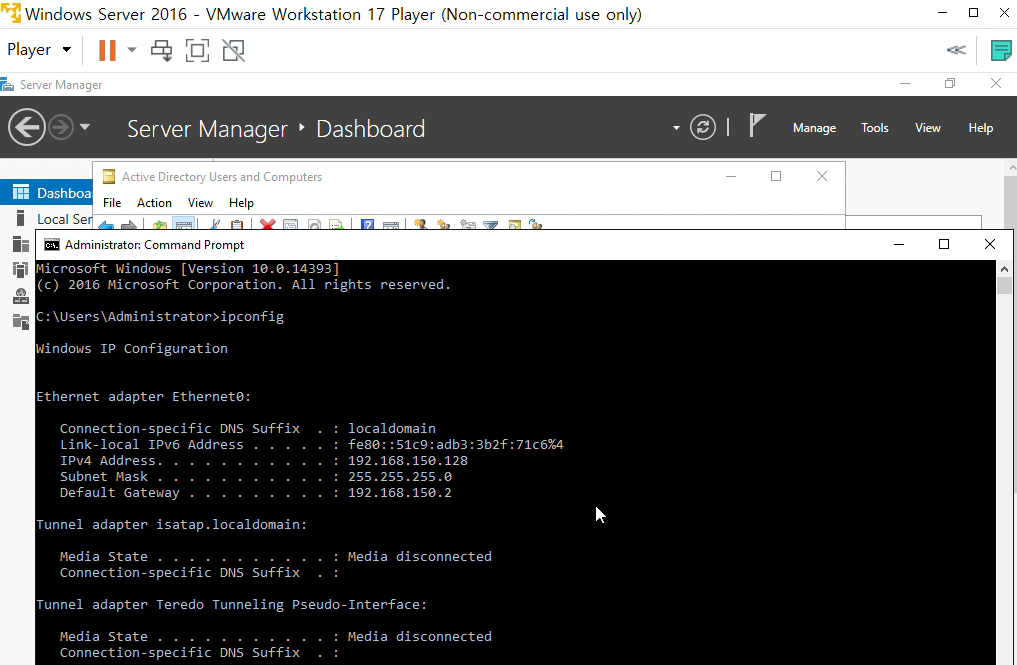The height and width of the screenshot is (665, 1017).
Task: Click the Dashboard breadcrumb label
Action: click(370, 129)
